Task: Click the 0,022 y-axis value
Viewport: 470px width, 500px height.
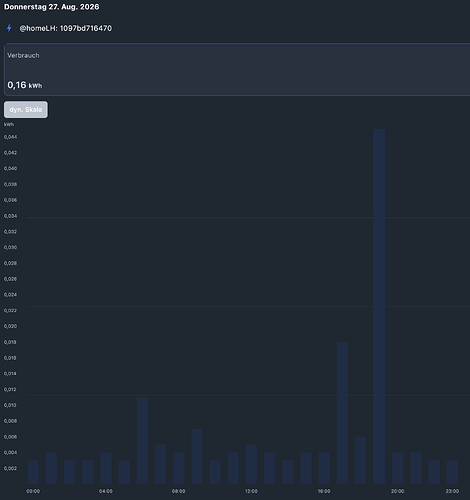Action: point(10,311)
